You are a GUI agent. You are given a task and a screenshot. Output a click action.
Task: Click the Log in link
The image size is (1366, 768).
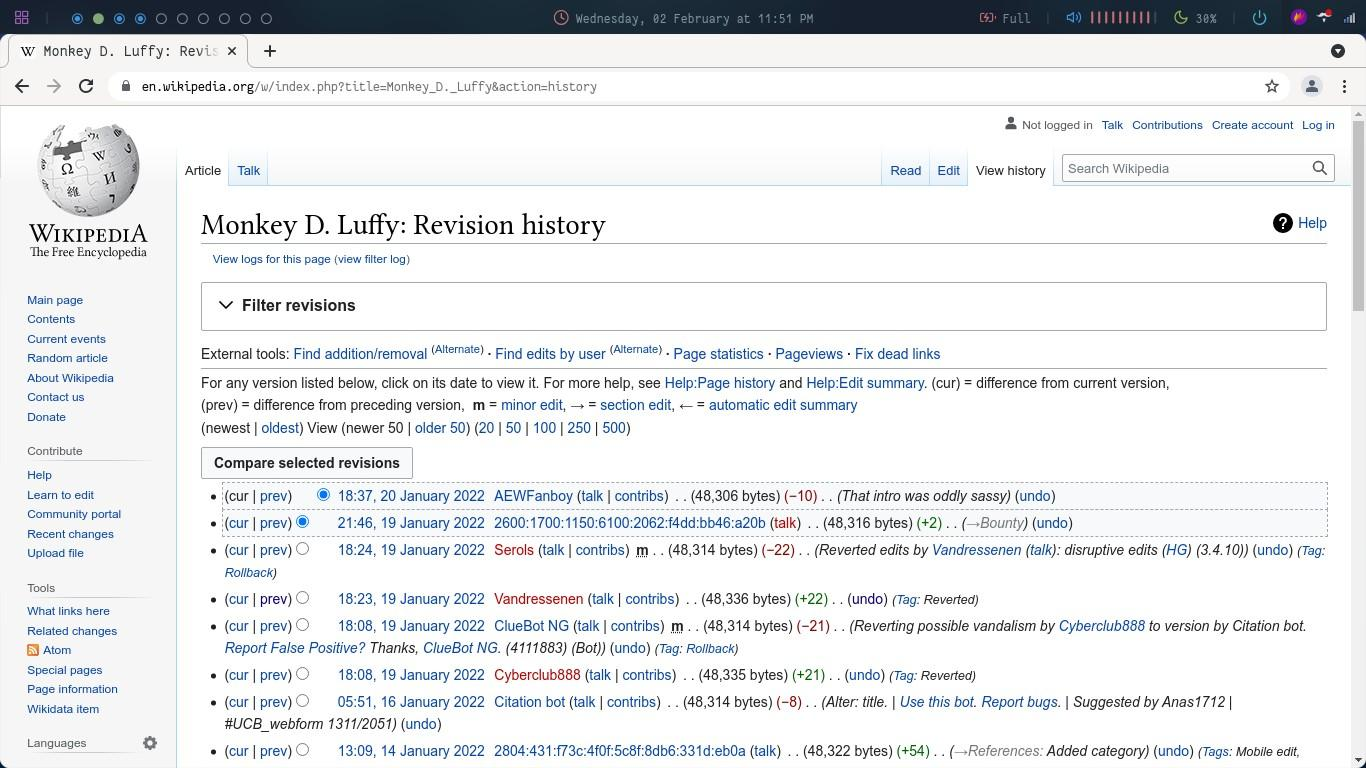[1318, 125]
